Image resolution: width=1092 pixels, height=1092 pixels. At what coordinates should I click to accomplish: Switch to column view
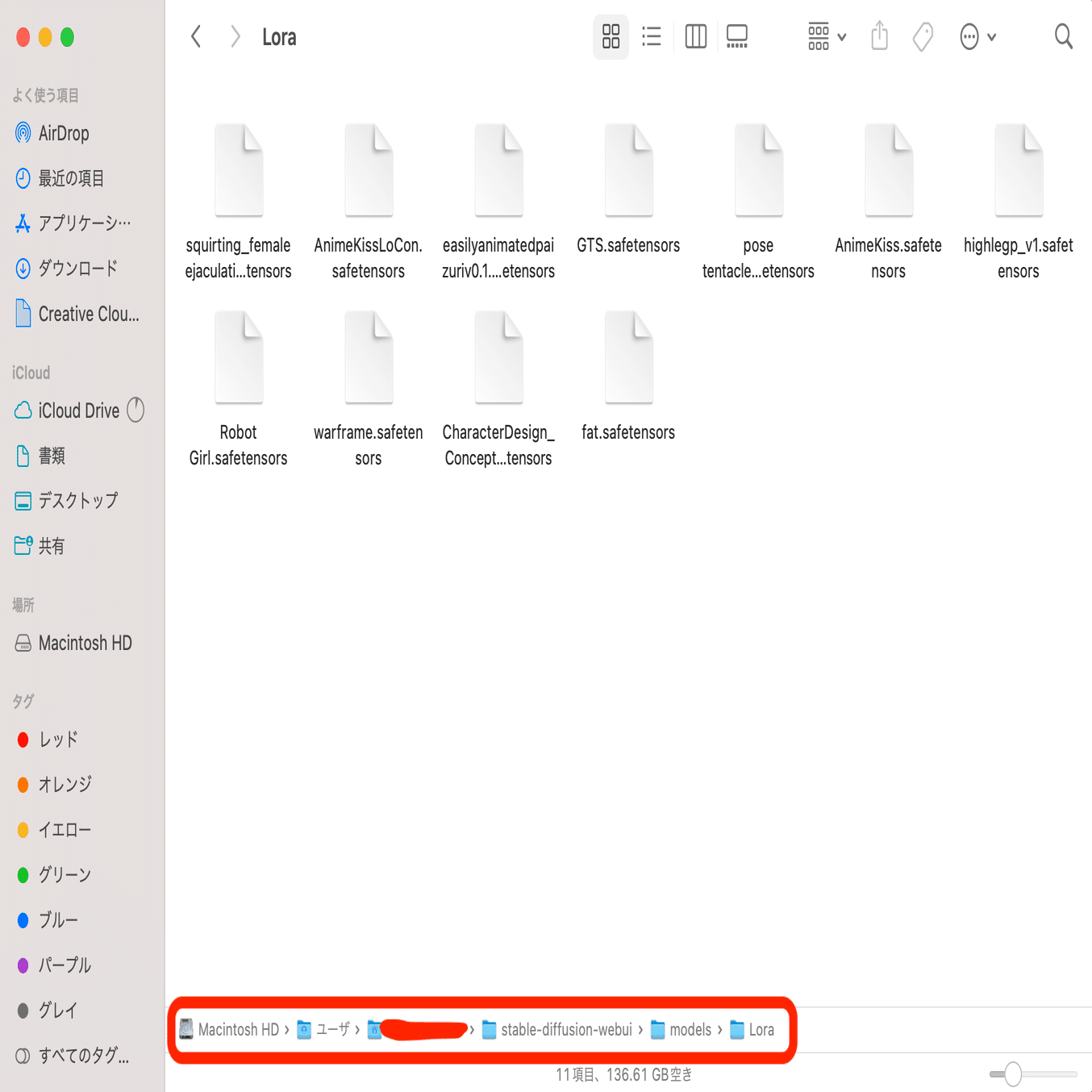695,36
